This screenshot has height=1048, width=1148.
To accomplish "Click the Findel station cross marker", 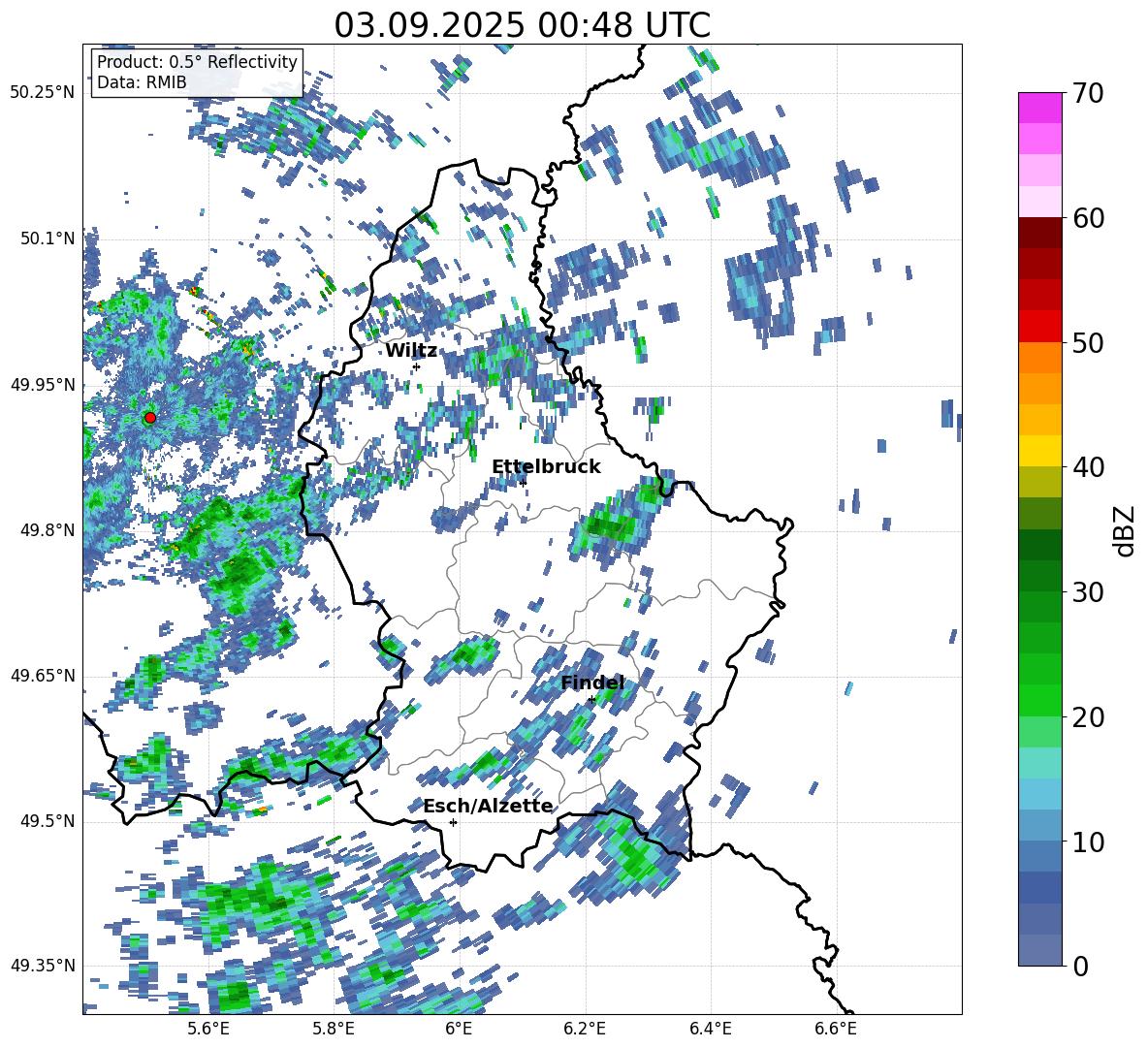I will [591, 700].
